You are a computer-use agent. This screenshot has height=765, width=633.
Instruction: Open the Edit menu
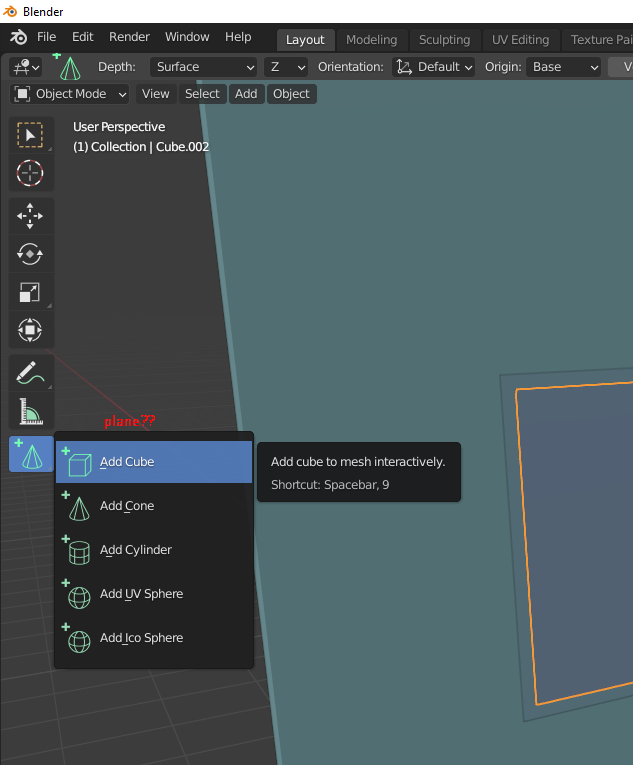click(82, 37)
